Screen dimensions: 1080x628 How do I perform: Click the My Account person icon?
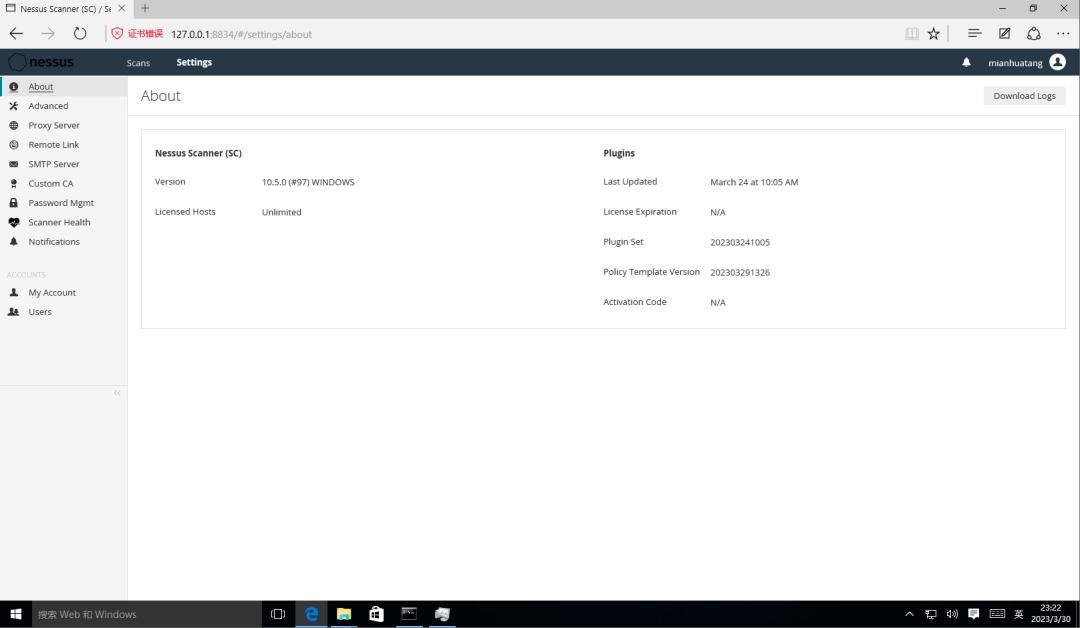pyautogui.click(x=14, y=293)
